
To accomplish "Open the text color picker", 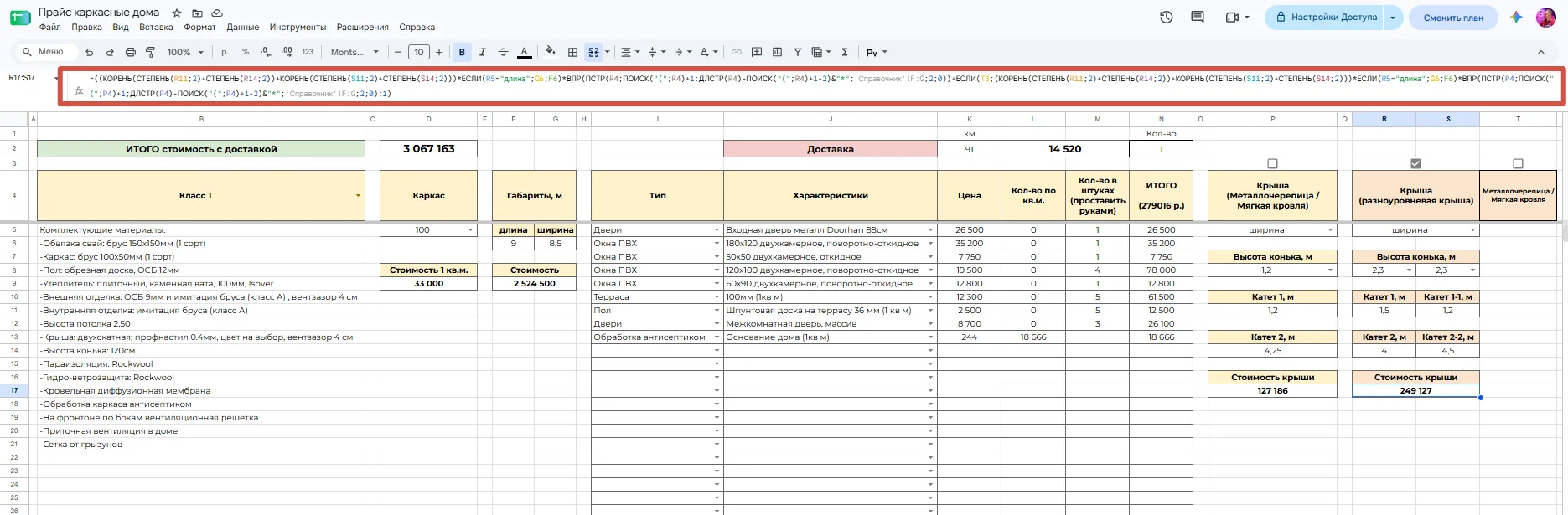I will [525, 52].
